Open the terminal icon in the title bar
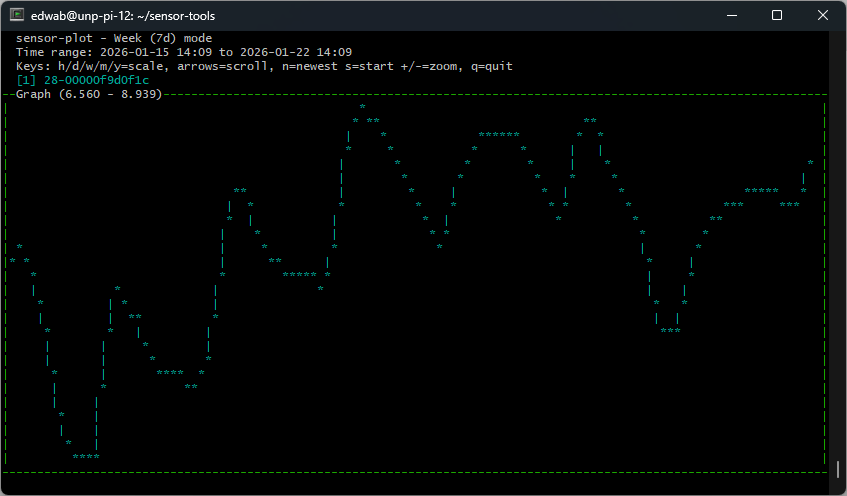The width and height of the screenshot is (847, 496). (17, 15)
